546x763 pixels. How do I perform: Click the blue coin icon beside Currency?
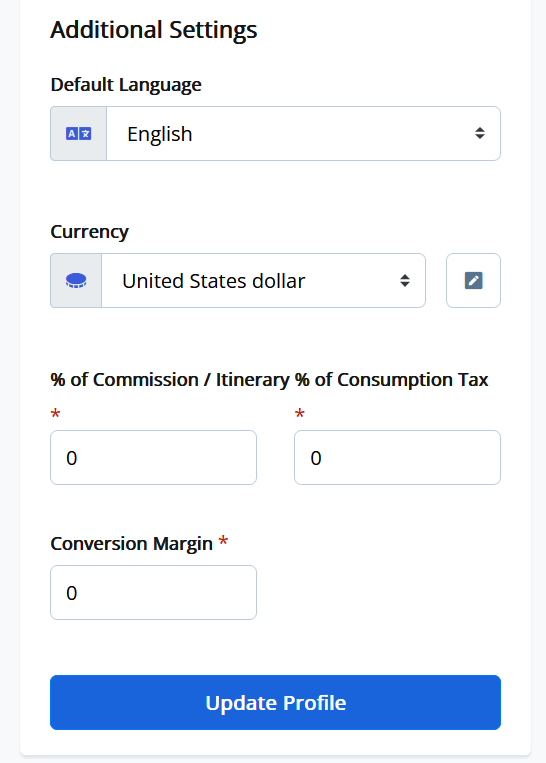pyautogui.click(x=76, y=281)
